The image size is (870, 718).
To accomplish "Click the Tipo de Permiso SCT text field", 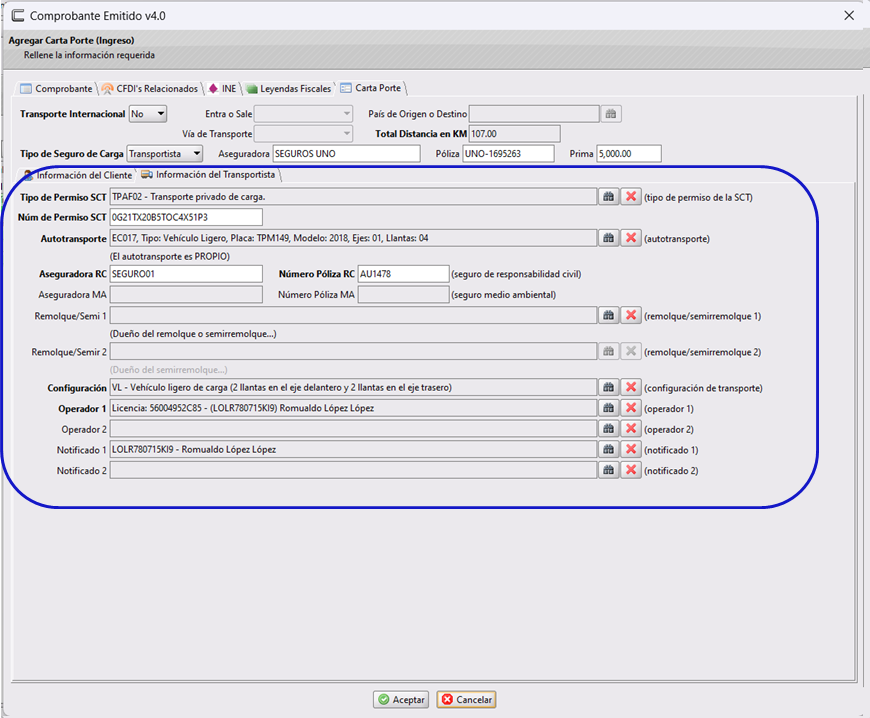I will coord(353,196).
